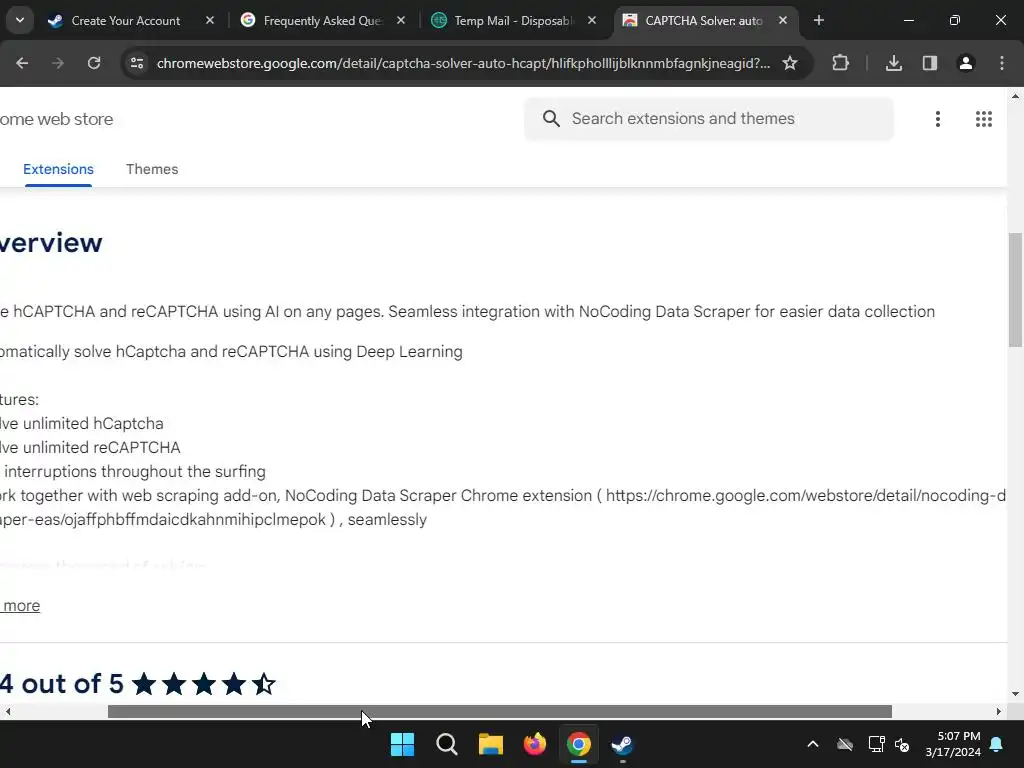1024x768 pixels.
Task: Open Chrome downloads
Action: coord(894,63)
